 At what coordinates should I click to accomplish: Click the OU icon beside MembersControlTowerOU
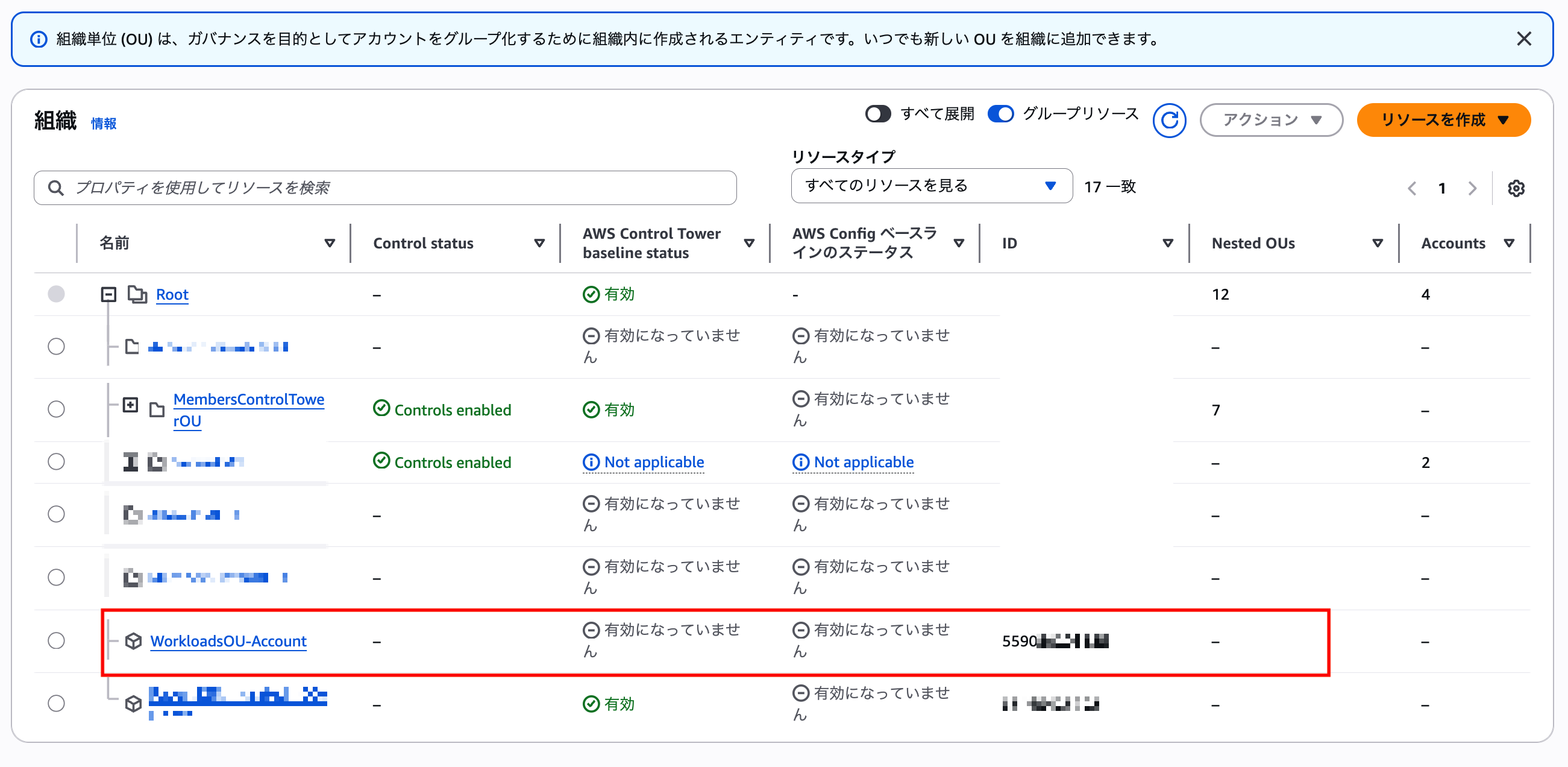click(x=156, y=409)
